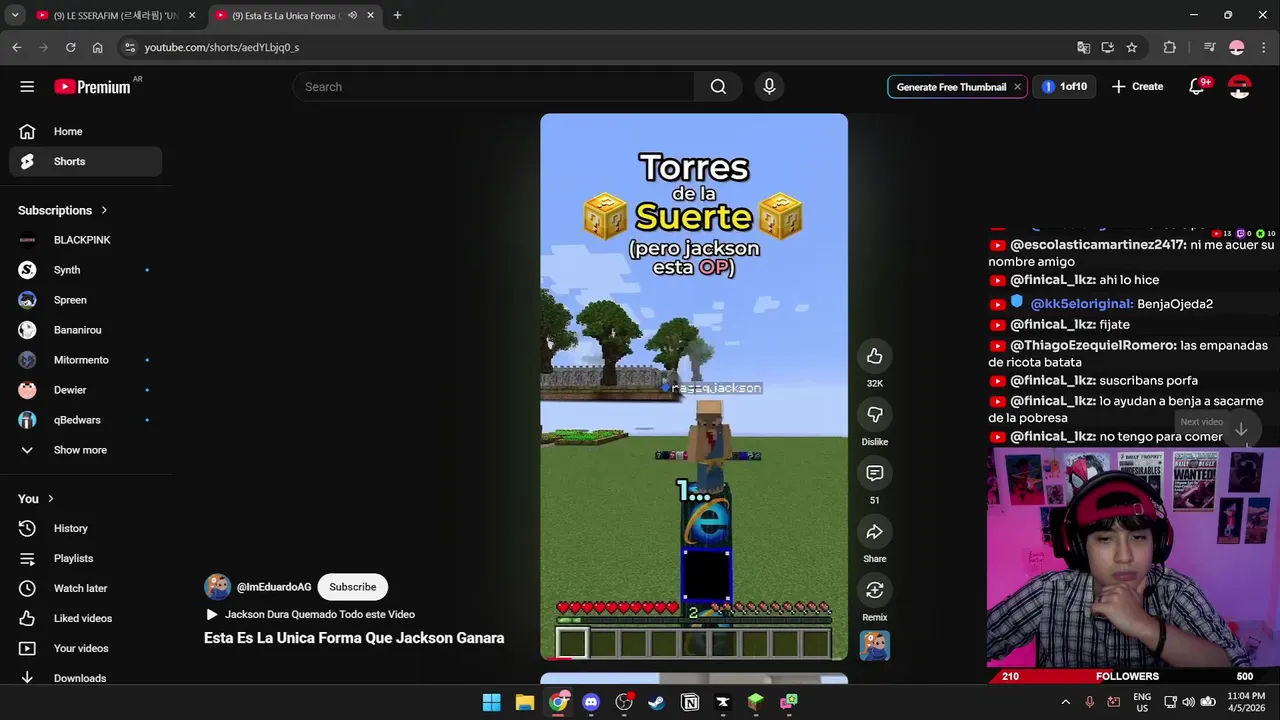Install app icon in address bar

pos(1108,47)
